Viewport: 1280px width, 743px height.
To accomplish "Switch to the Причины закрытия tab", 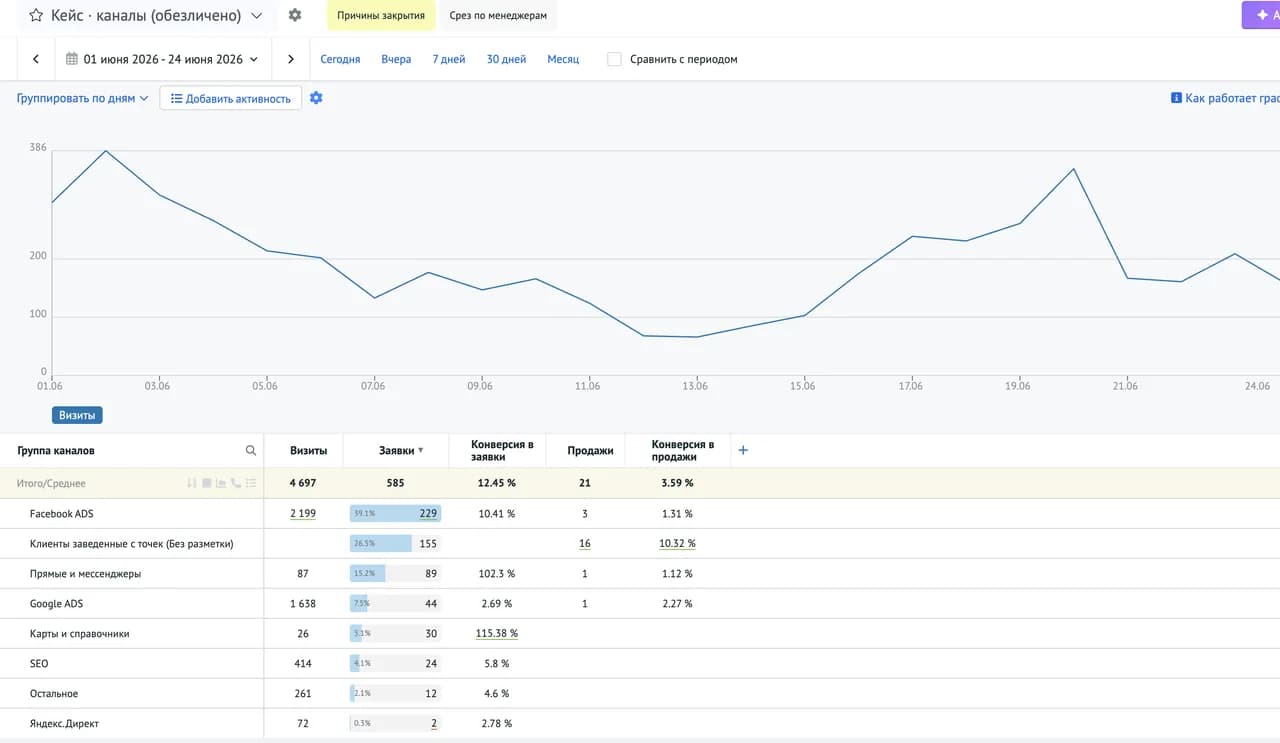I will [381, 16].
